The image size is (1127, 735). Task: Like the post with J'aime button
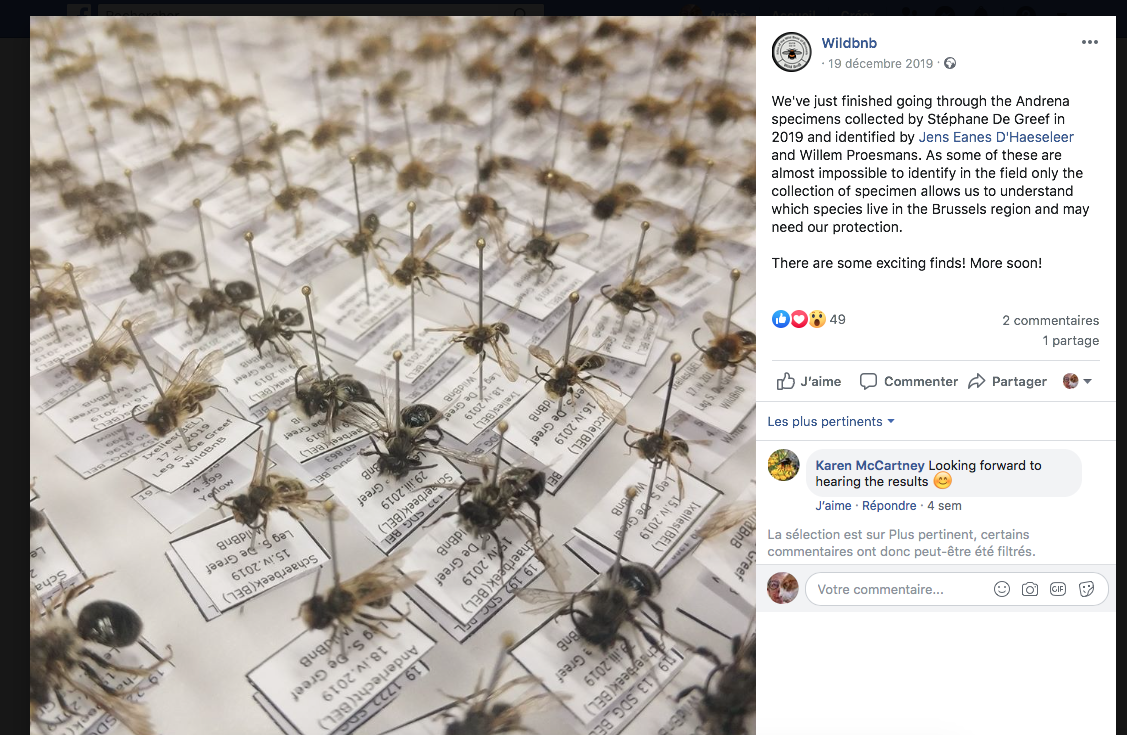(809, 382)
